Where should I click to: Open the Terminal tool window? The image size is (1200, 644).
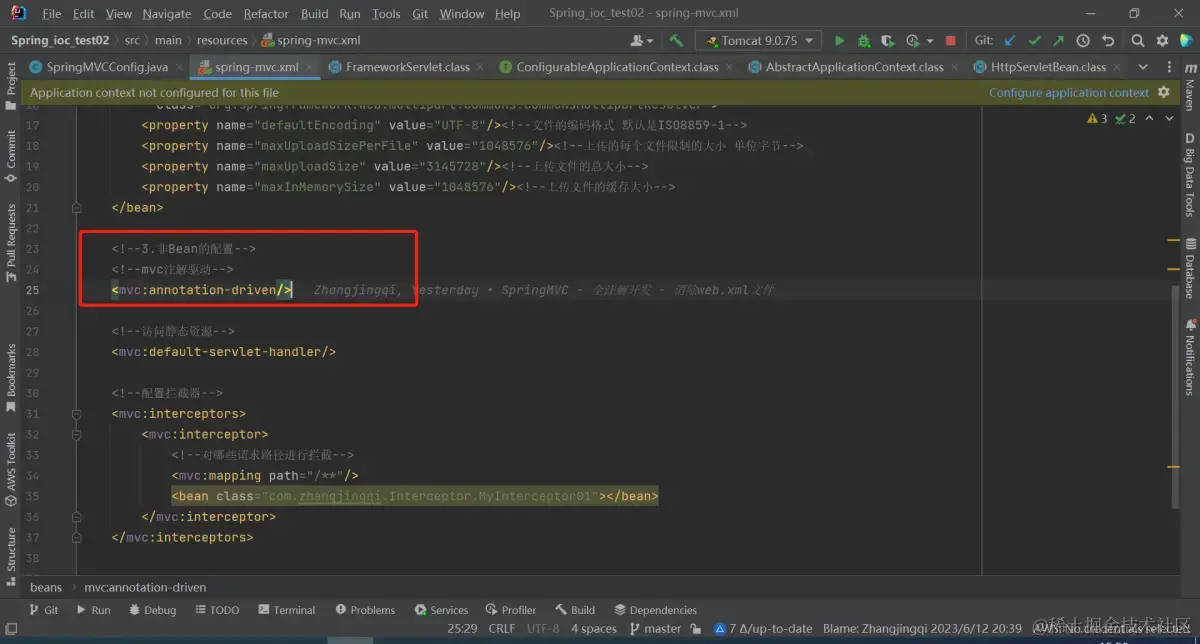(287, 610)
